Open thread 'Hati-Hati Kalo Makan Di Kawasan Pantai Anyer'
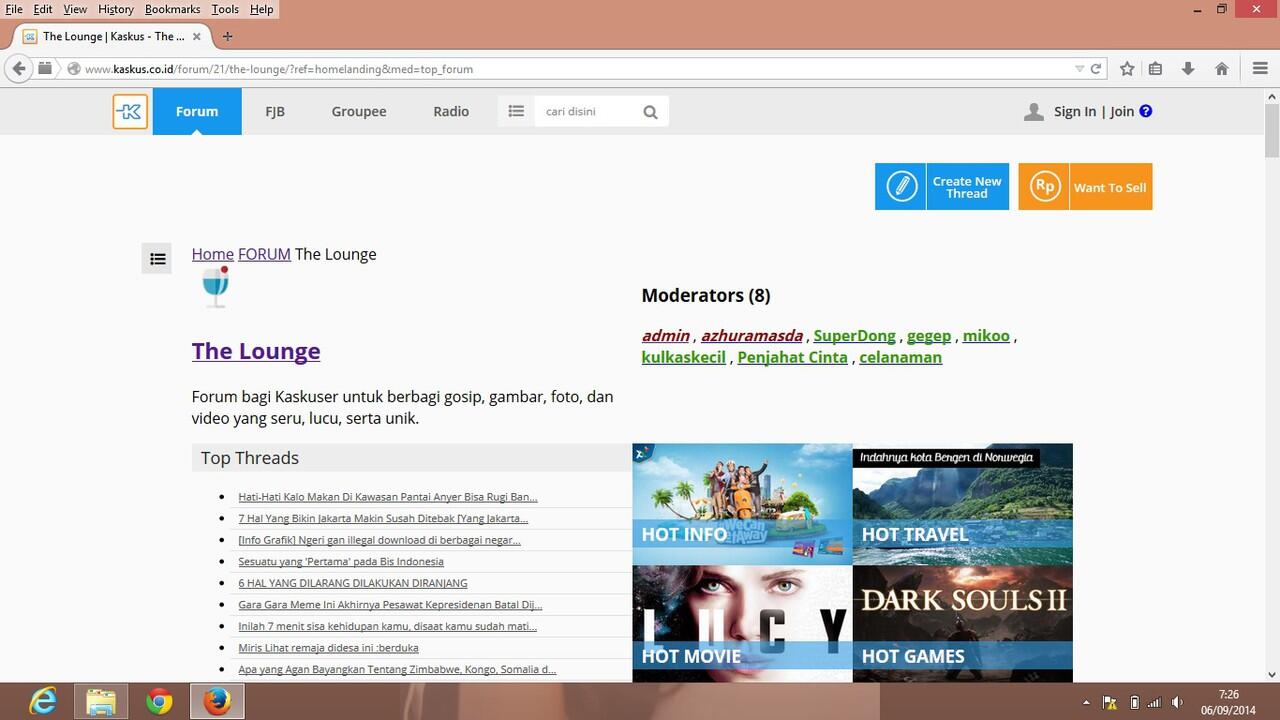Viewport: 1280px width, 720px height. pyautogui.click(x=388, y=497)
